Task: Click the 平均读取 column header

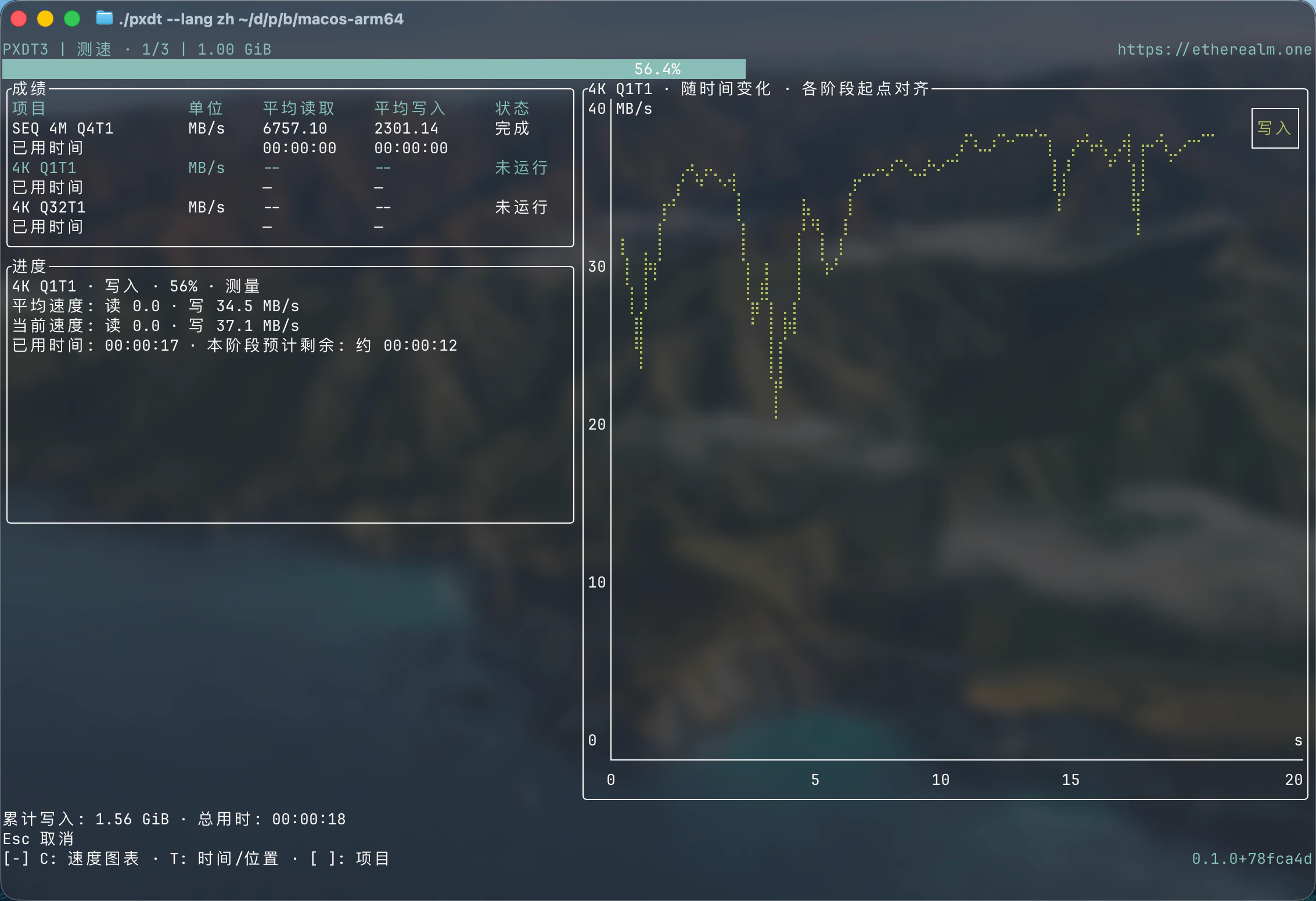Action: pyautogui.click(x=299, y=109)
